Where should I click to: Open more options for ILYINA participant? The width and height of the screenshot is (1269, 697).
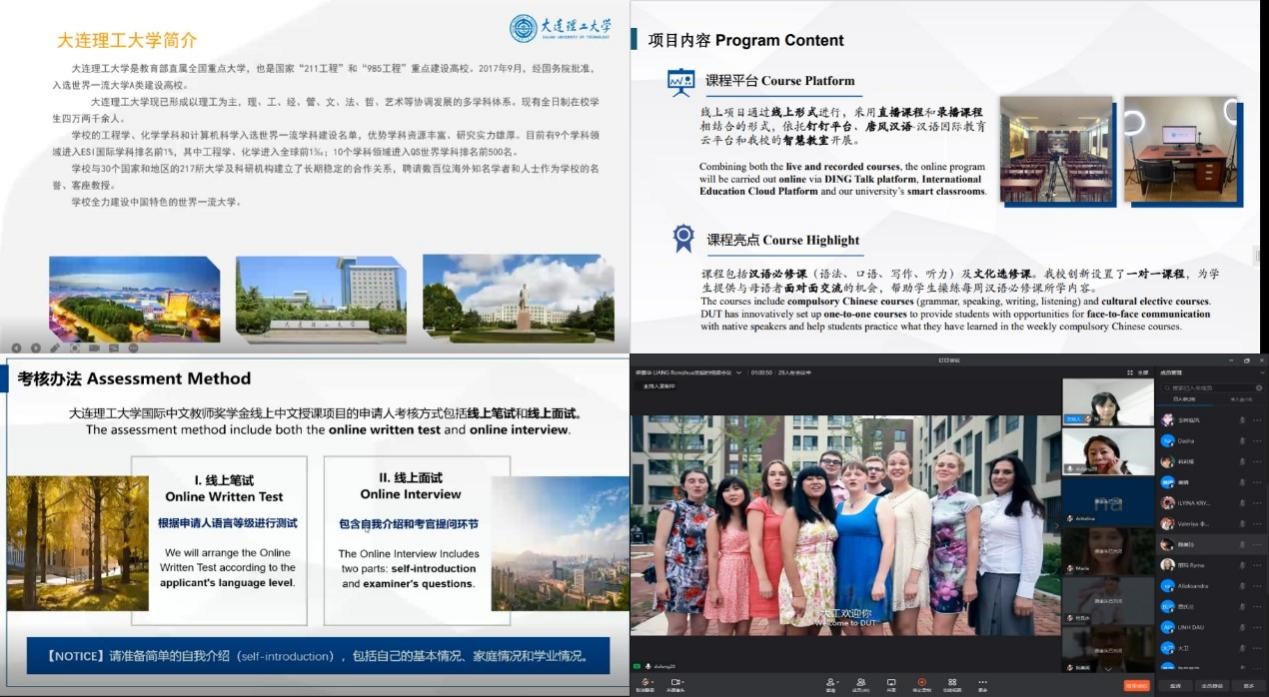[1257, 503]
